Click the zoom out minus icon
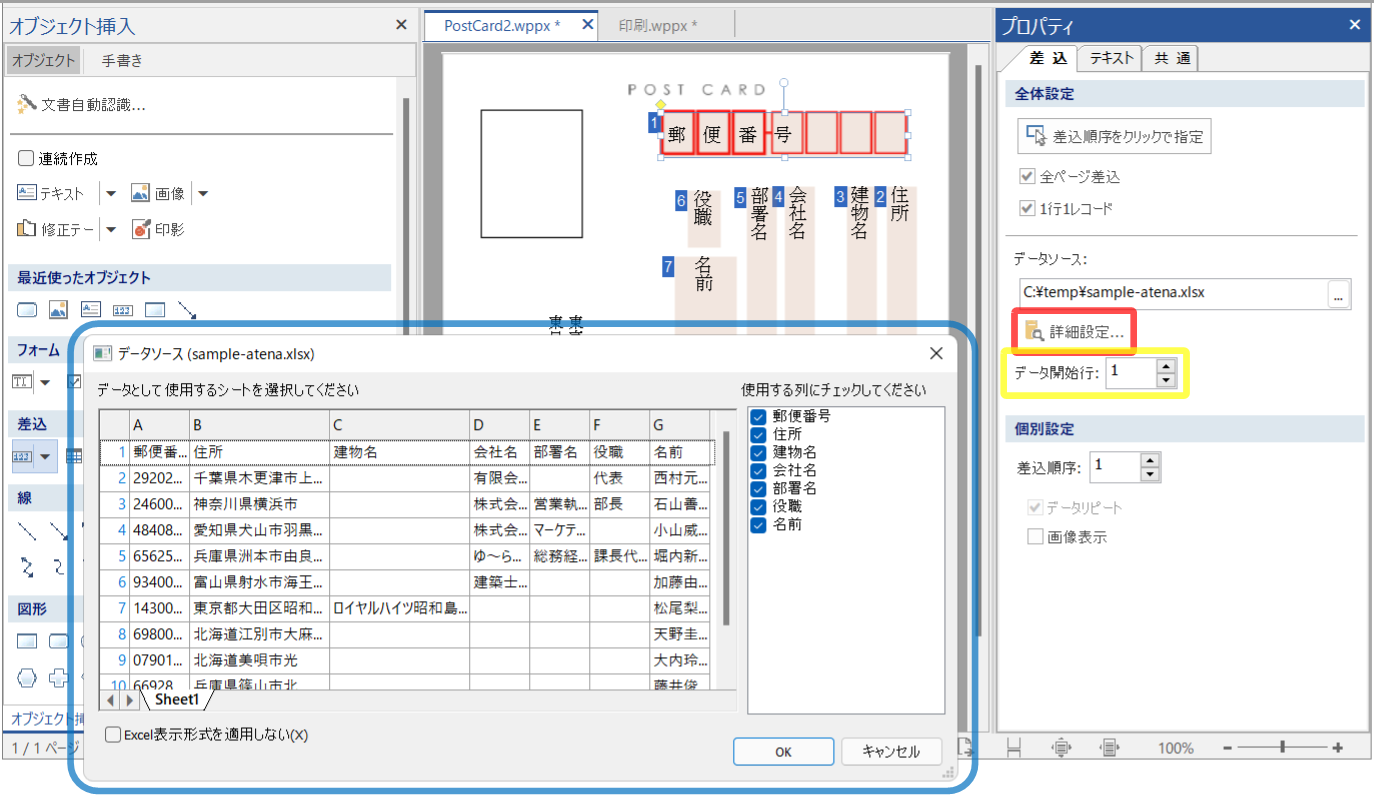 point(1228,747)
